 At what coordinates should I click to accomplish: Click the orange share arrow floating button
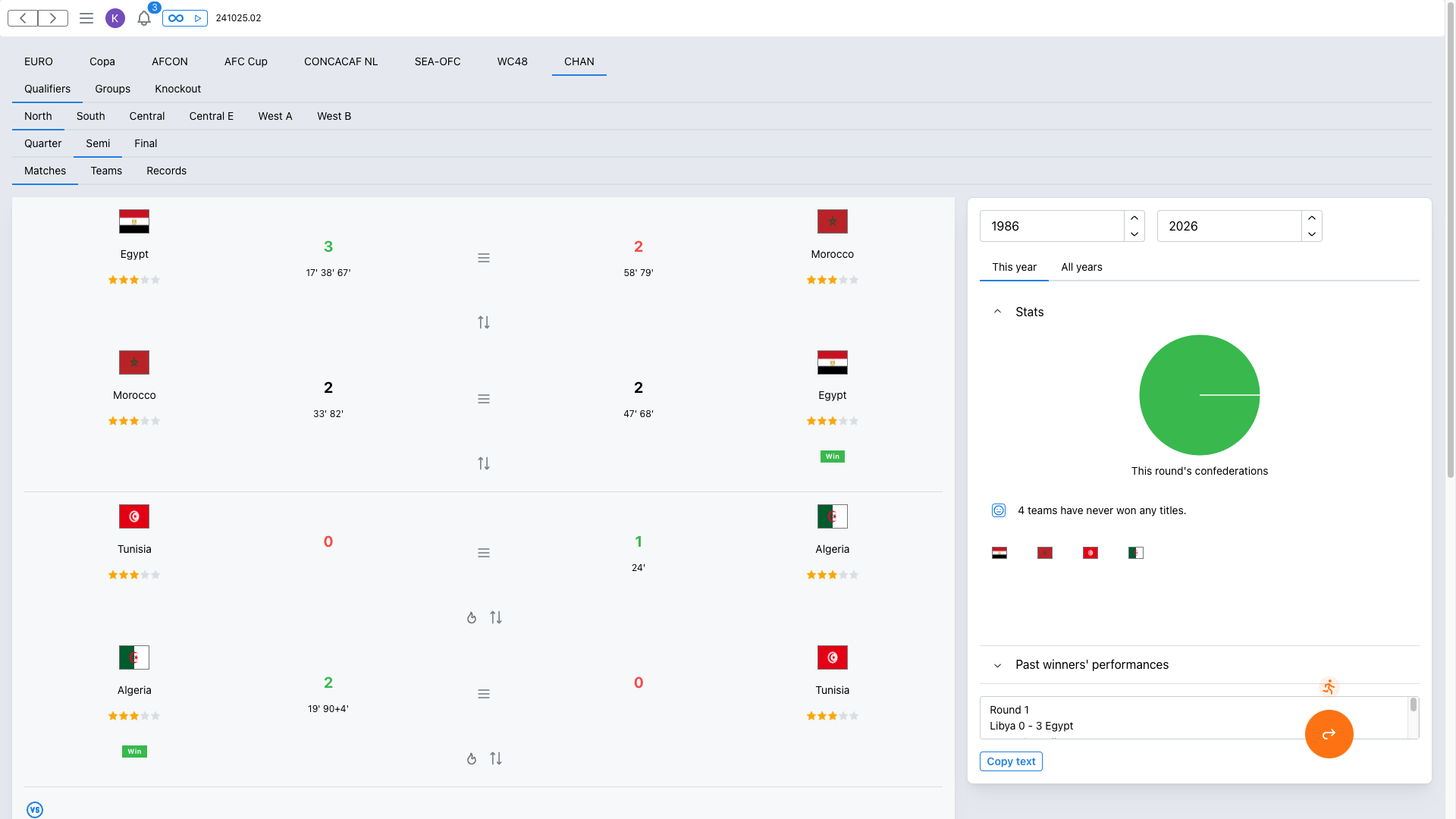(x=1329, y=734)
